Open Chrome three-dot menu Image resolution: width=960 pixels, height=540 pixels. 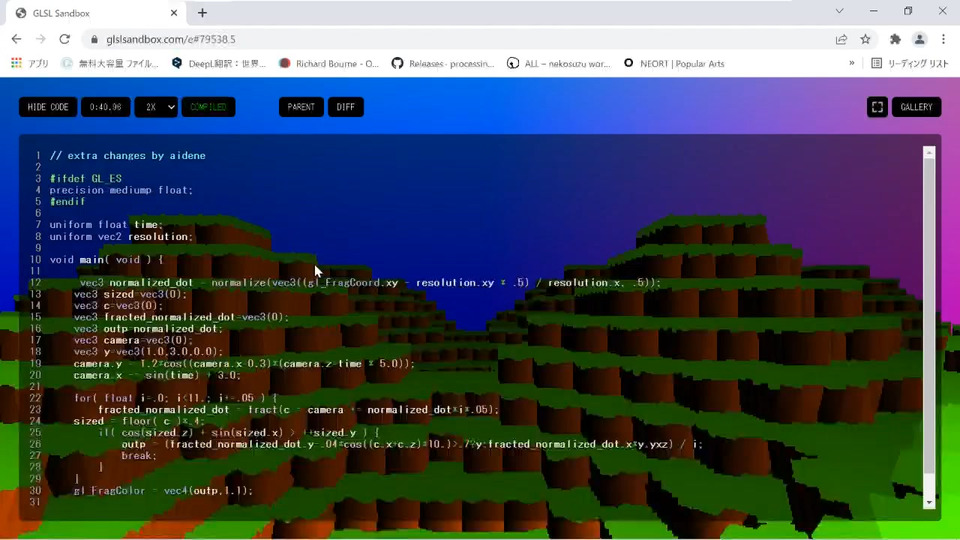pyautogui.click(x=943, y=39)
